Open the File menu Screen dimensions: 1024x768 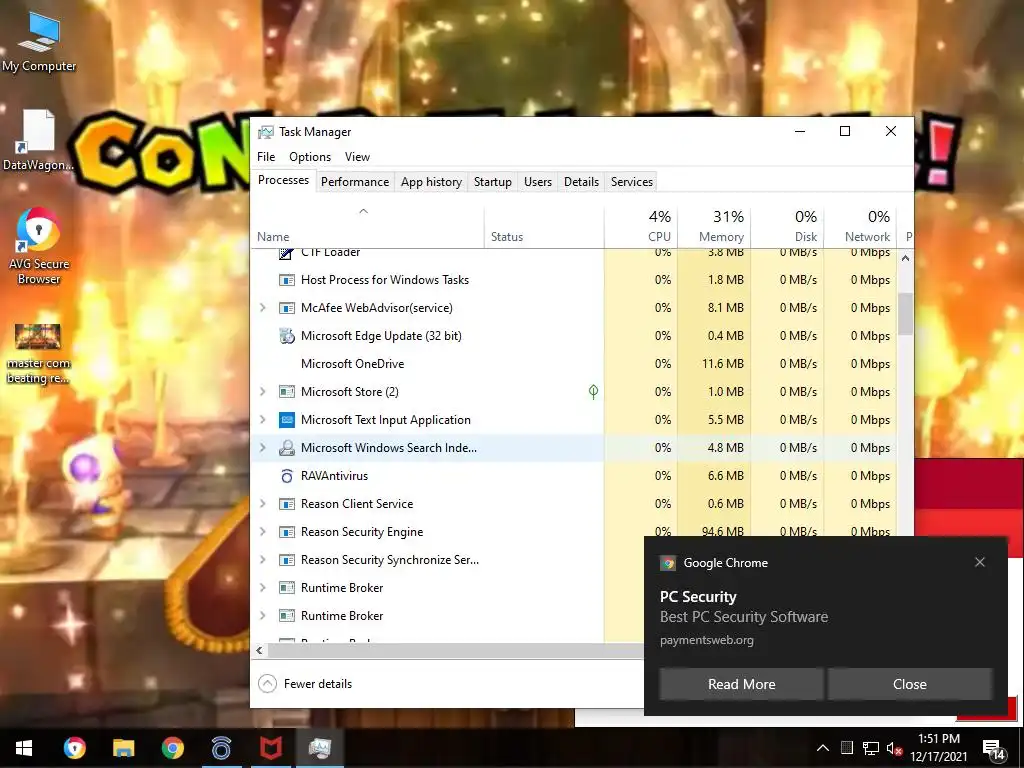point(266,157)
